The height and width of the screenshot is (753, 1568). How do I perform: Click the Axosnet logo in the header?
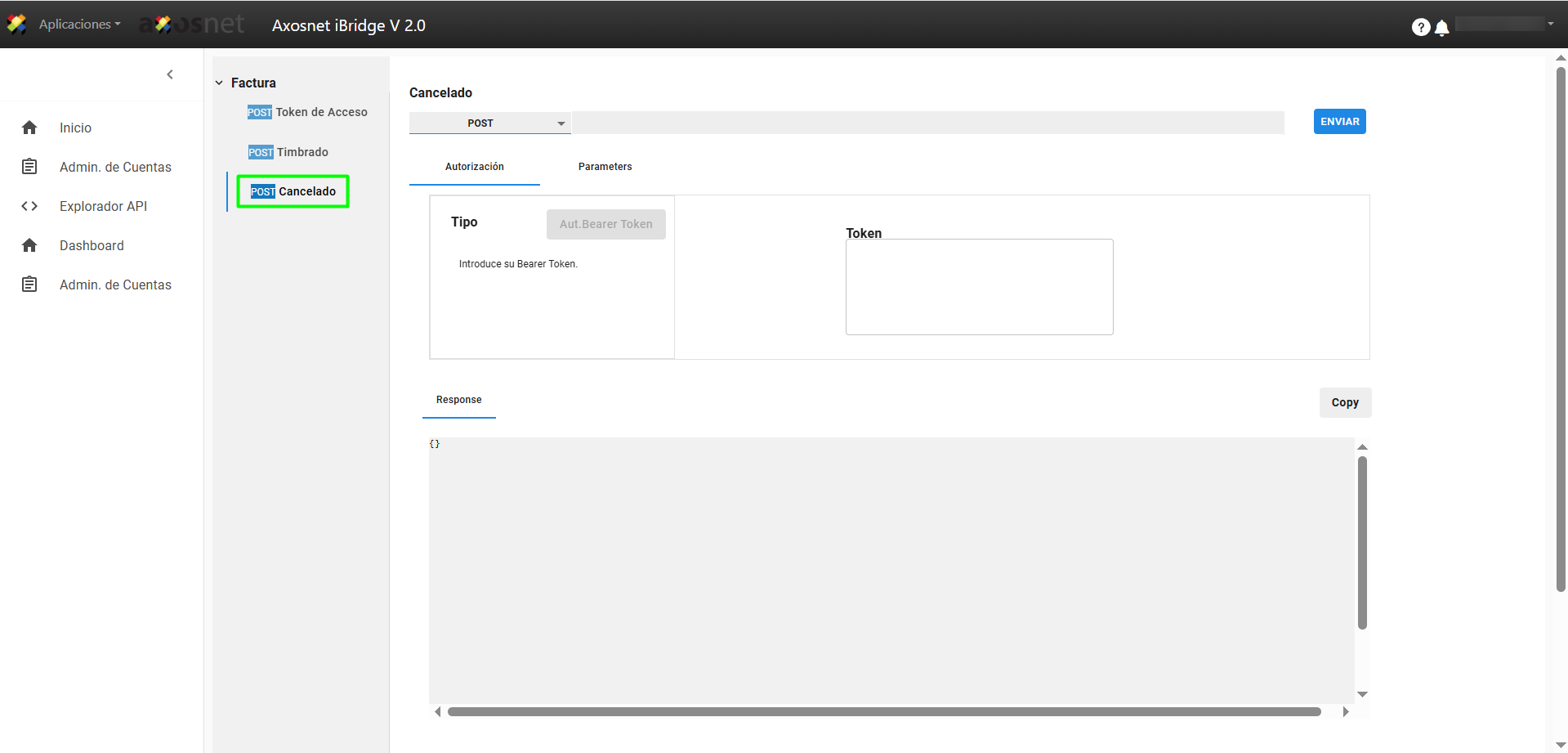click(192, 25)
